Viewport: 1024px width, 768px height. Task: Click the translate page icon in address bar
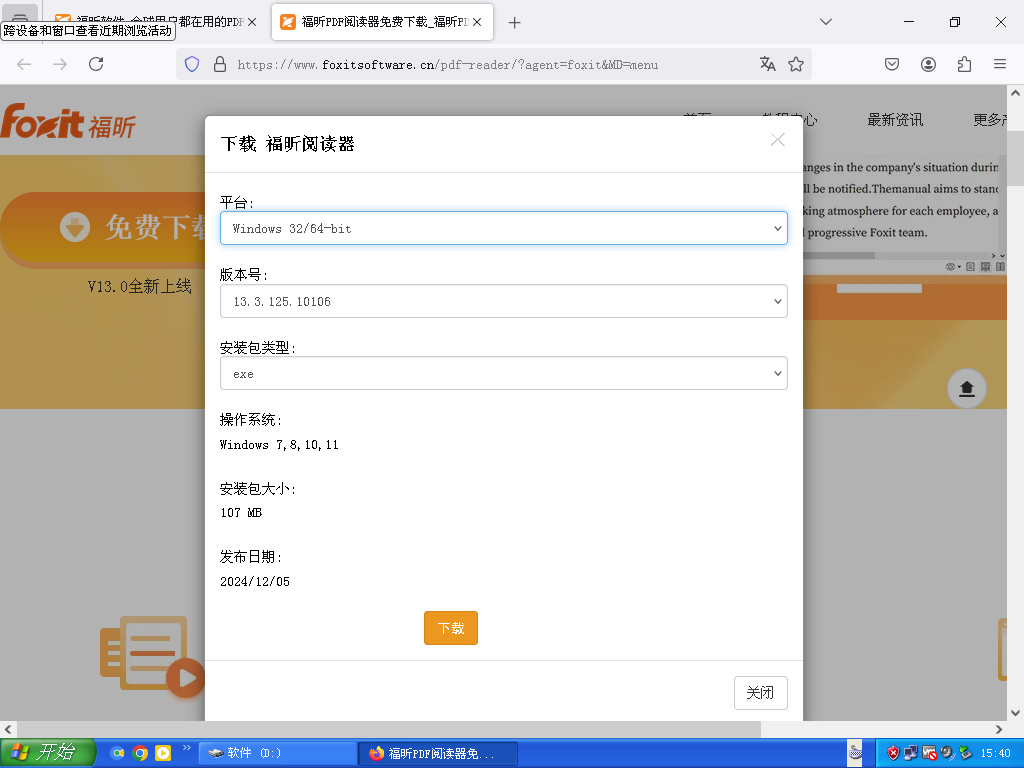(x=767, y=64)
